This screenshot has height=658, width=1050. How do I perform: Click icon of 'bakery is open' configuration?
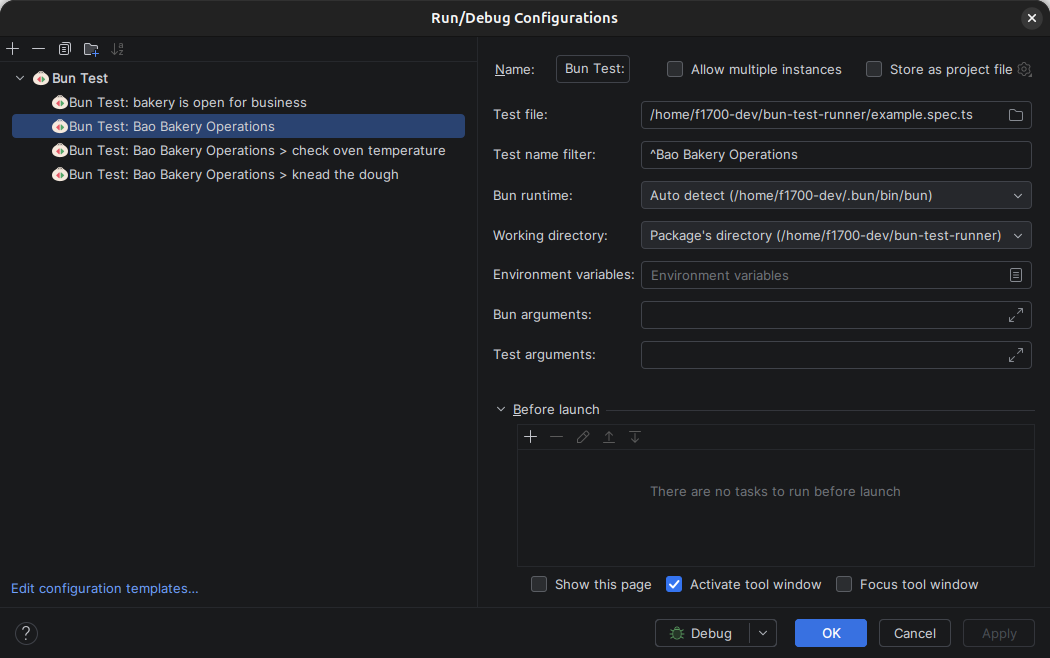click(60, 102)
